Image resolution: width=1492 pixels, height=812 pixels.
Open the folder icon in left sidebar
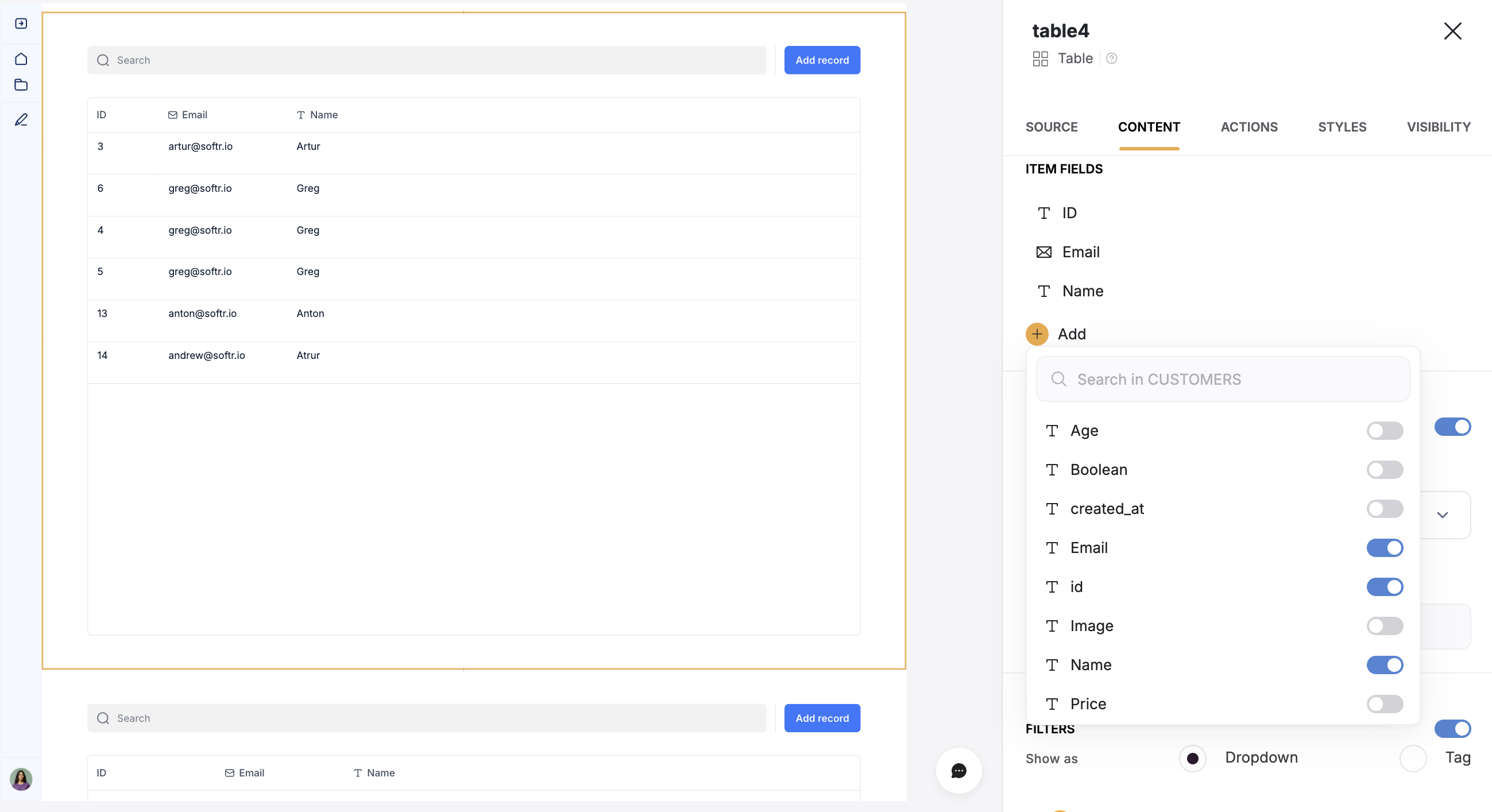coord(21,85)
